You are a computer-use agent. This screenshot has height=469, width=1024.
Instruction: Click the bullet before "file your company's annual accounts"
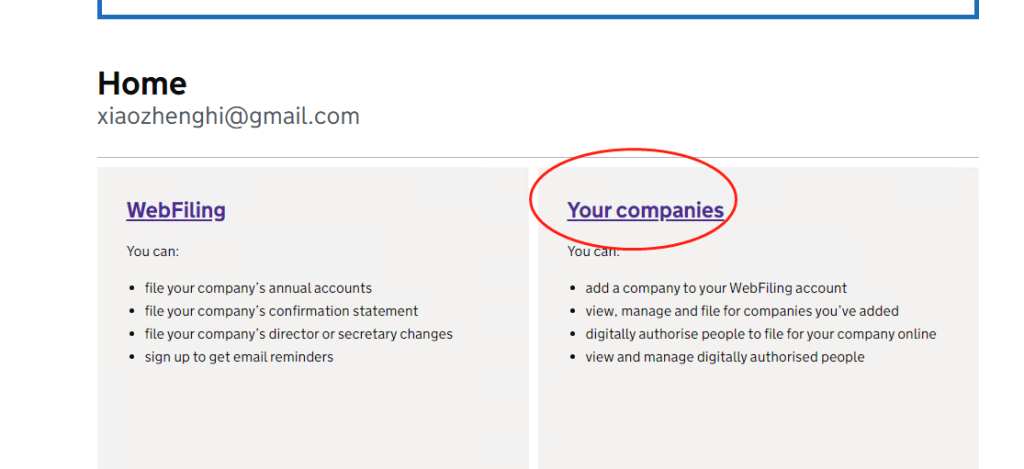[134, 289]
